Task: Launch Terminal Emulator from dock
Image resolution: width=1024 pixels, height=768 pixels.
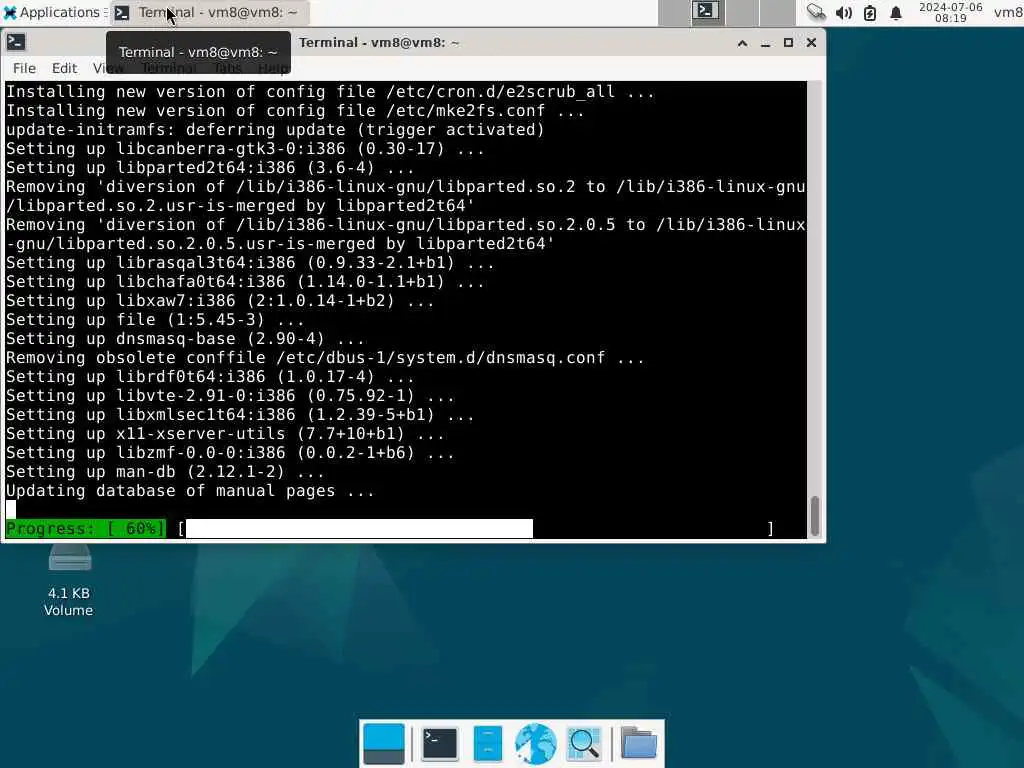Action: tap(440, 744)
